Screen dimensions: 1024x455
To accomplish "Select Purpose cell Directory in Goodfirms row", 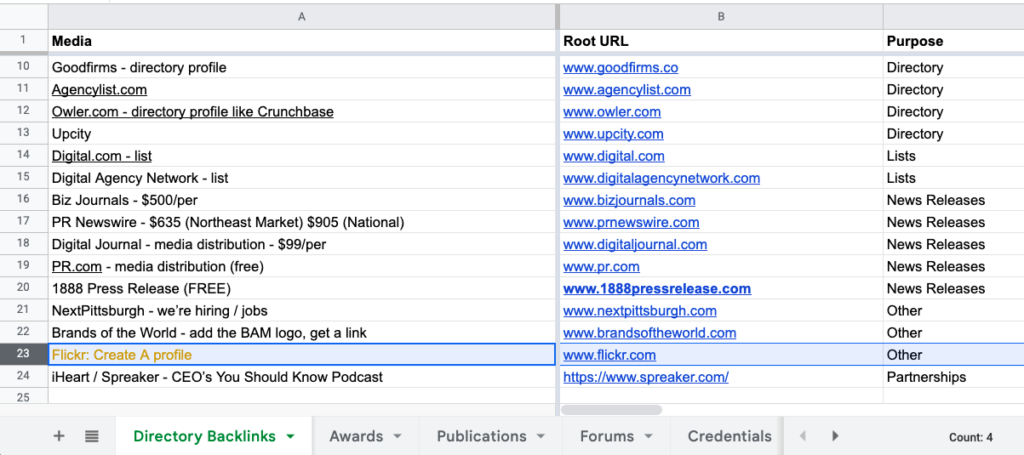I will coord(953,68).
